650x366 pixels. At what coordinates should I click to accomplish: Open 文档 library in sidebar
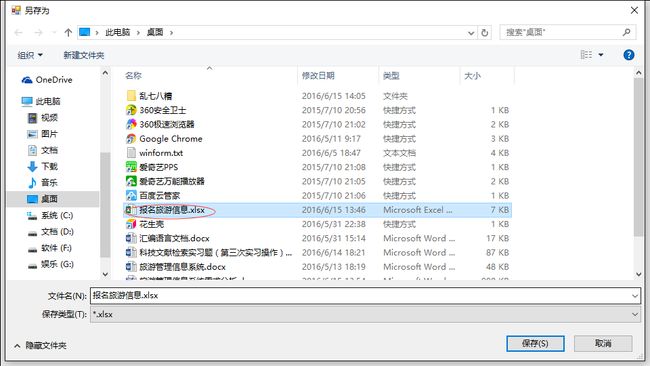pyautogui.click(x=42, y=150)
